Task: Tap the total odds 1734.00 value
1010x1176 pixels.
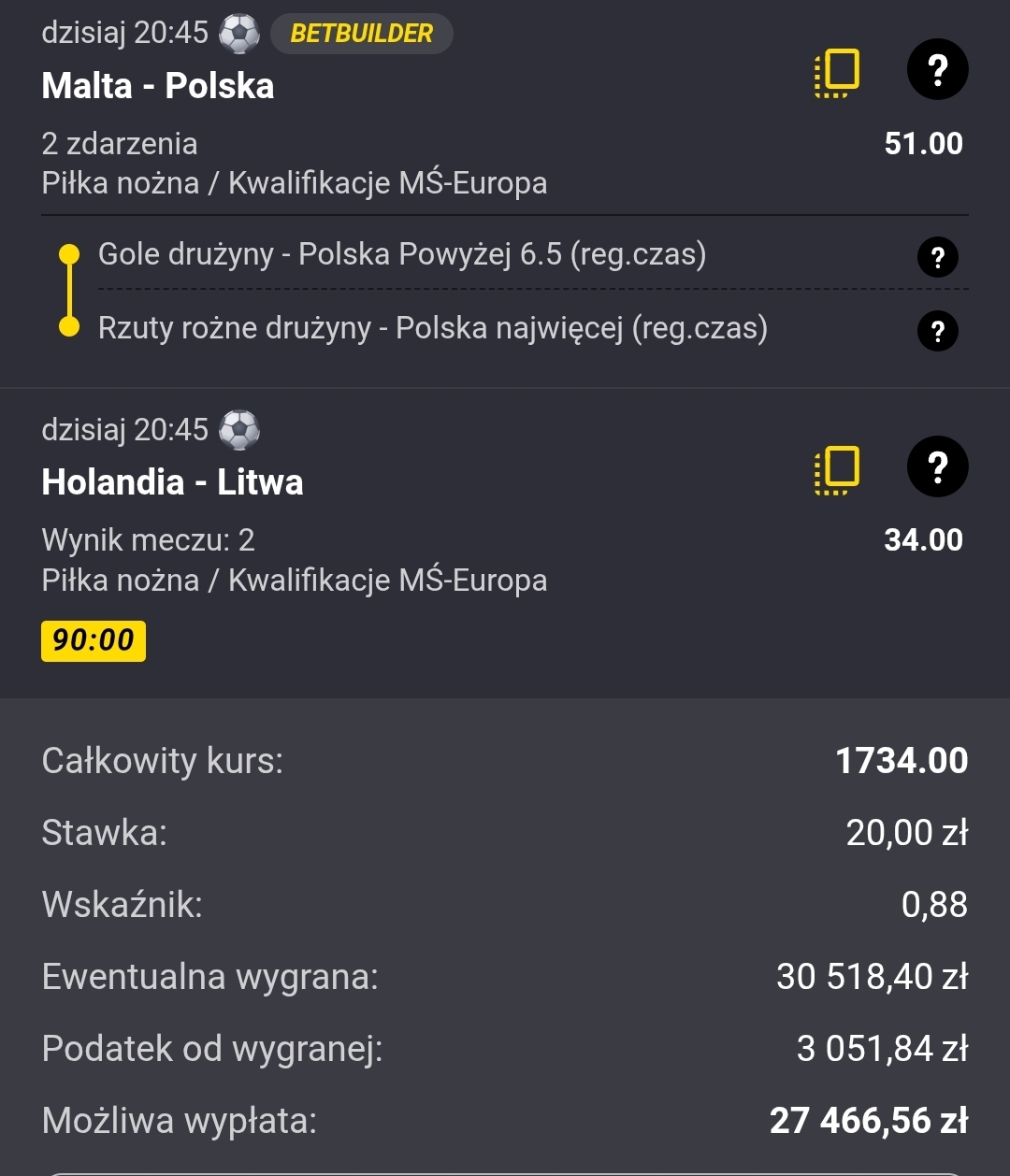Action: 902,761
